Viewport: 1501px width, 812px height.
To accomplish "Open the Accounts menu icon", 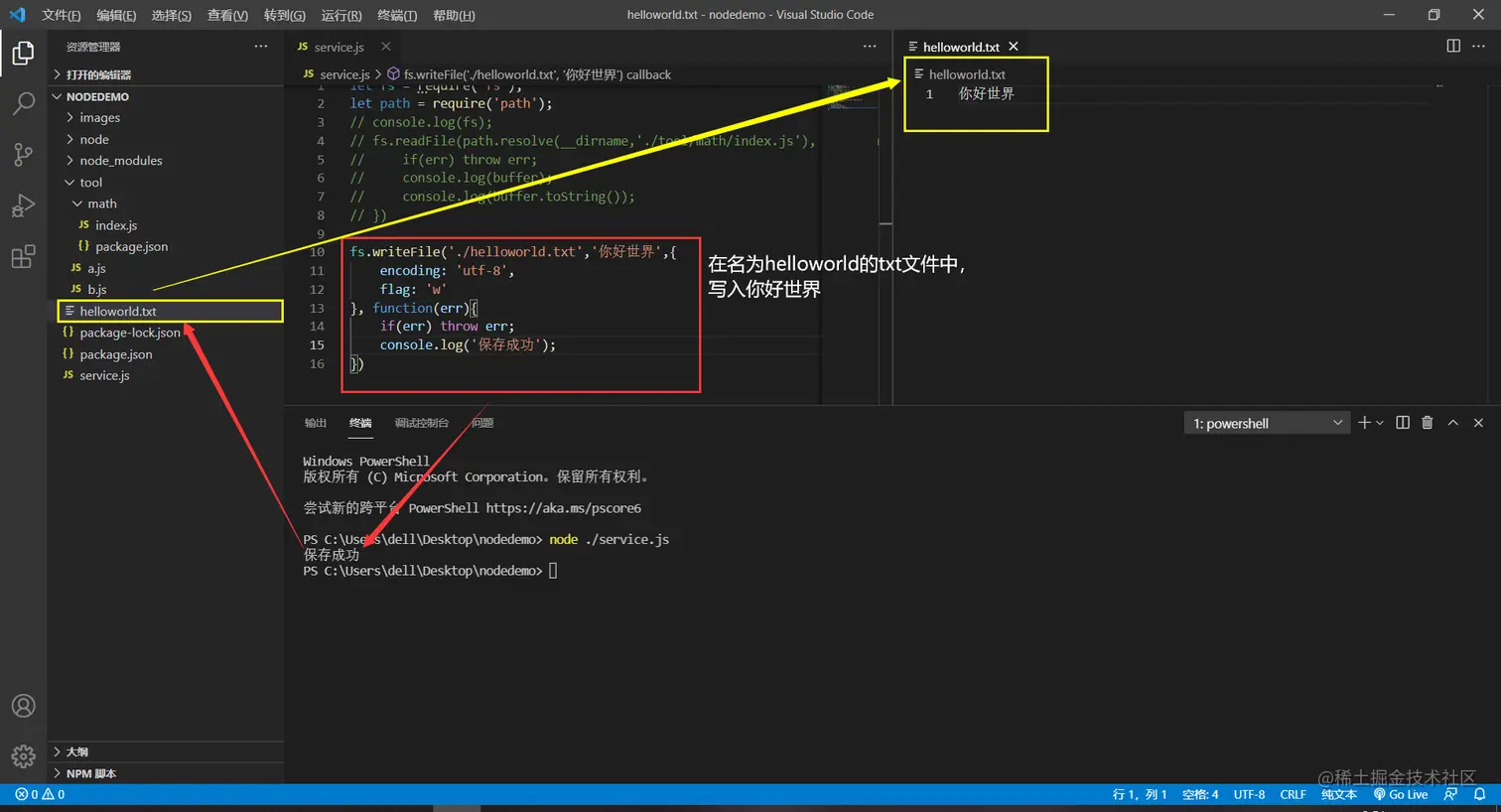I will point(23,706).
